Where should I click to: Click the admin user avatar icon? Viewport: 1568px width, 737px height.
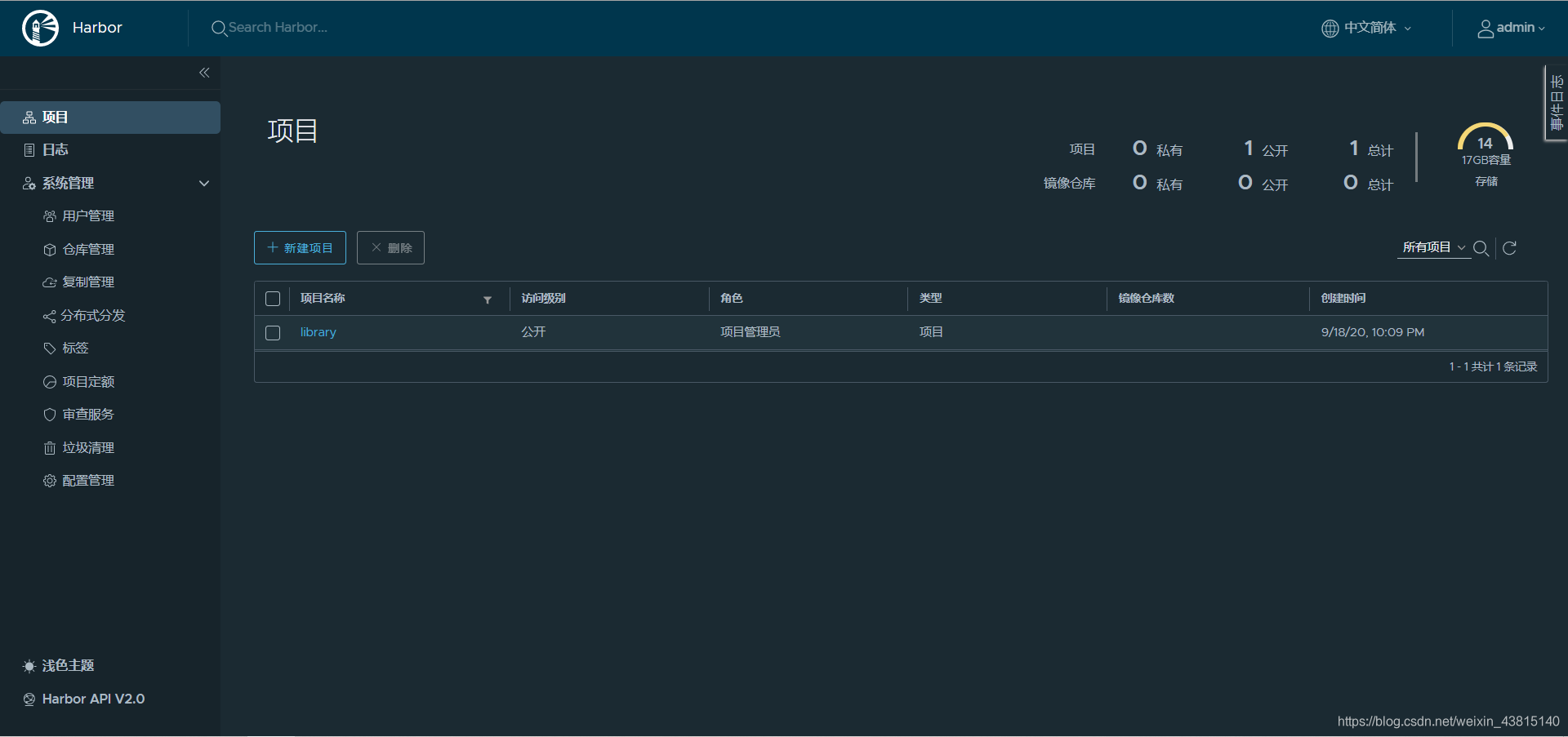pos(1486,29)
